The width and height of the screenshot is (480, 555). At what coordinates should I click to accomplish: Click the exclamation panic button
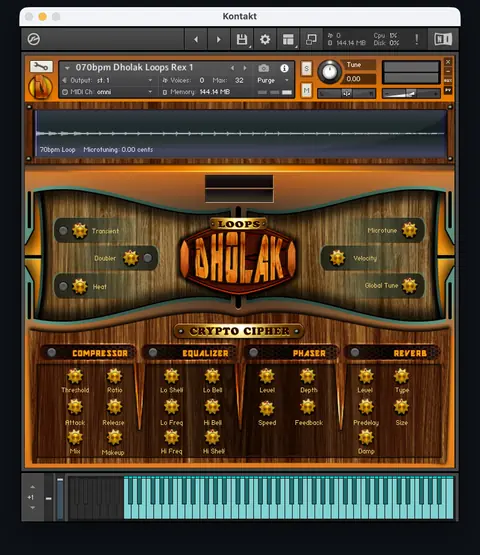point(416,39)
